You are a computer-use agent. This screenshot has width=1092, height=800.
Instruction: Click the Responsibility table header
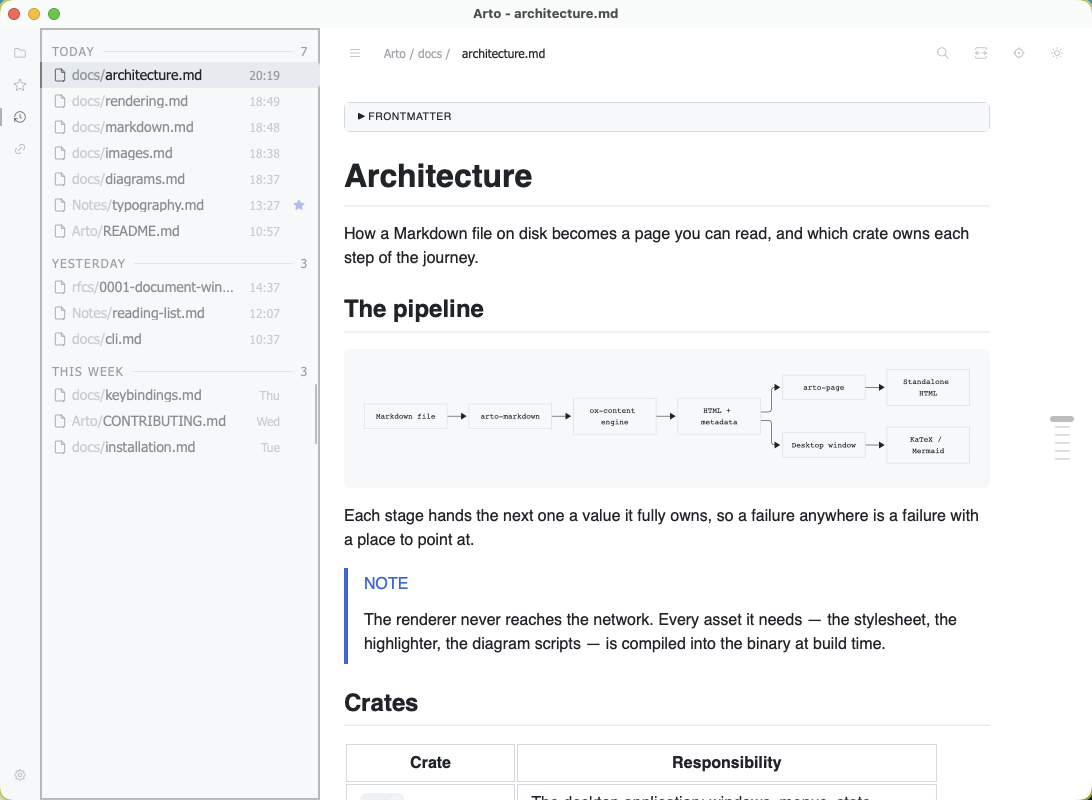[x=726, y=762]
